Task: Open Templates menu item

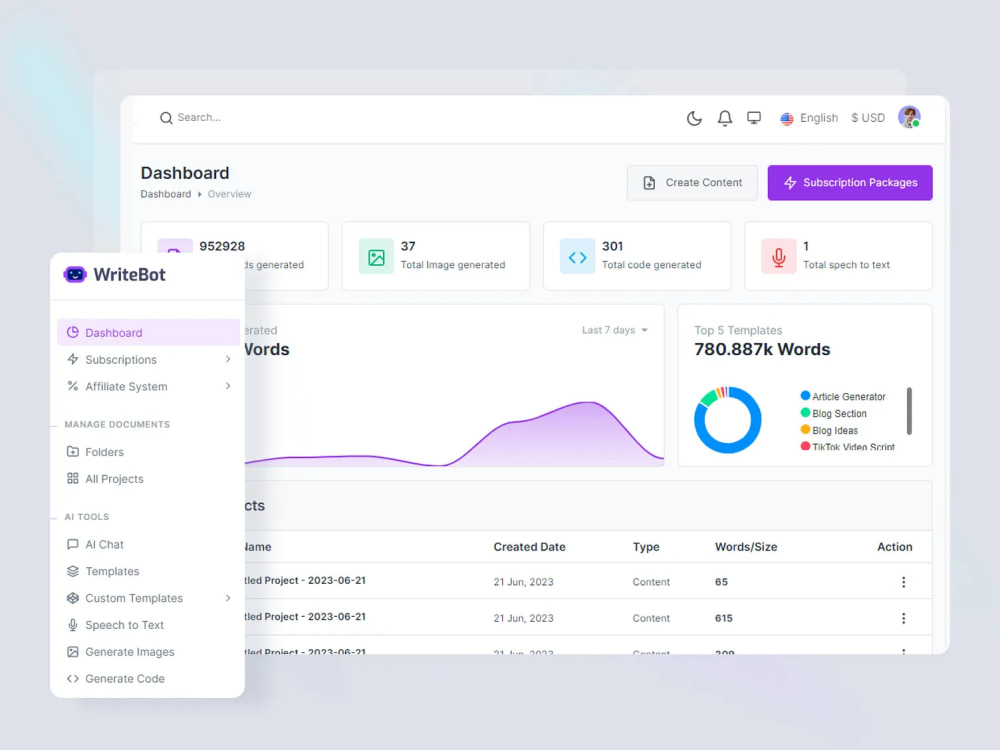Action: 149,571
